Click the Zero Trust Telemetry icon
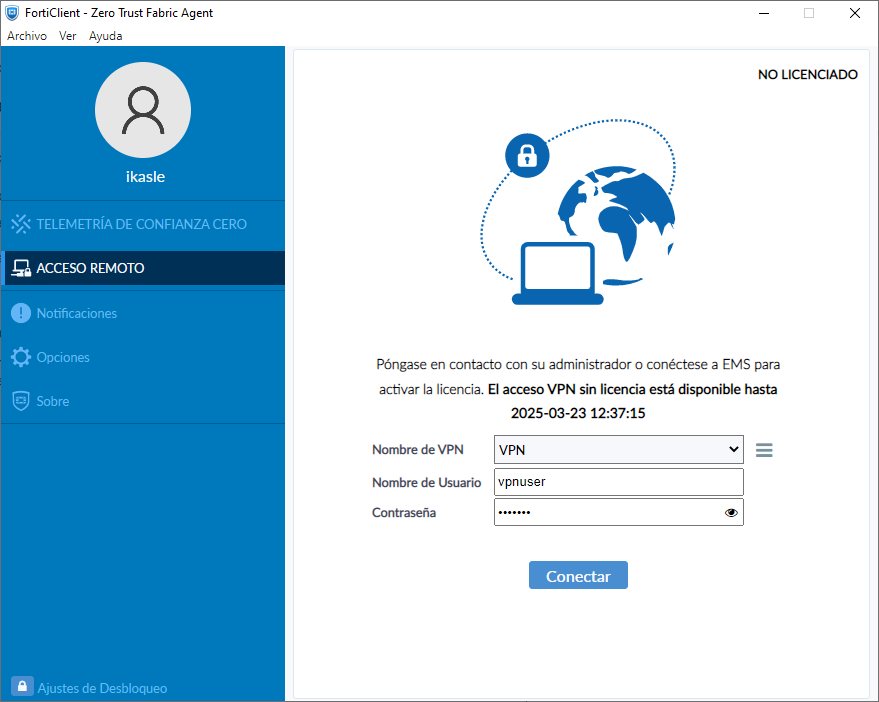 (x=21, y=224)
